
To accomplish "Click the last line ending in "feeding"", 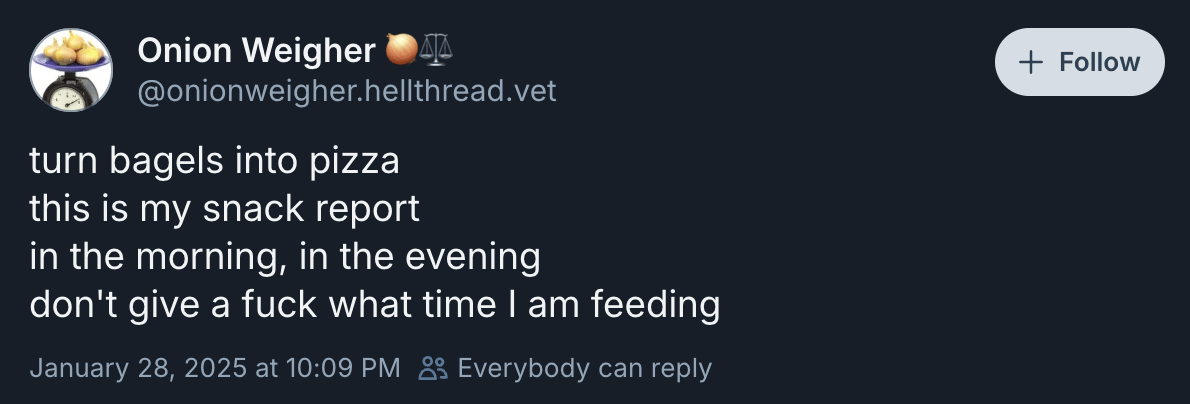I will click(x=375, y=305).
